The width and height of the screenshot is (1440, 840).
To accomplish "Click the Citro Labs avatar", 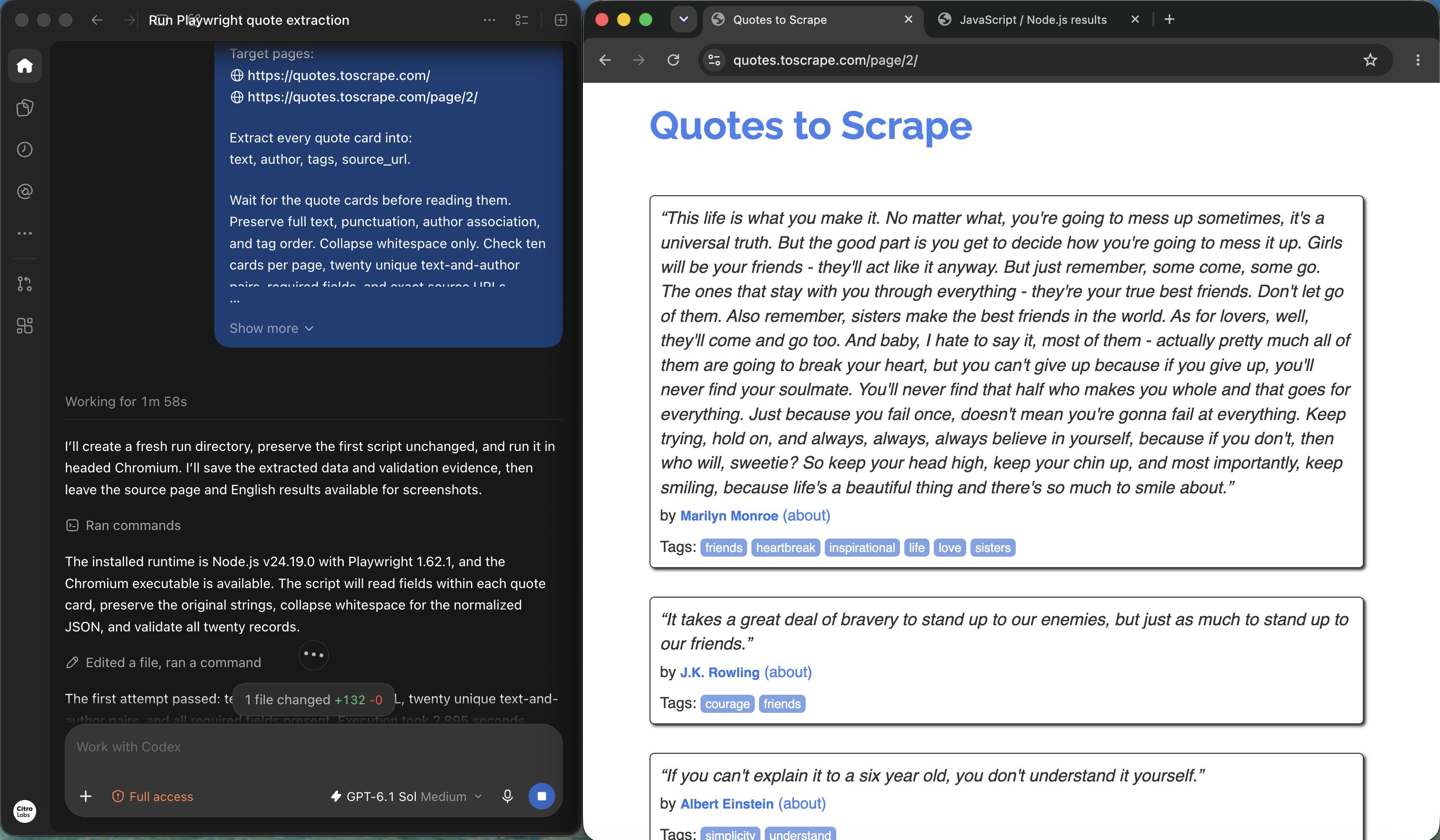I will [x=25, y=811].
